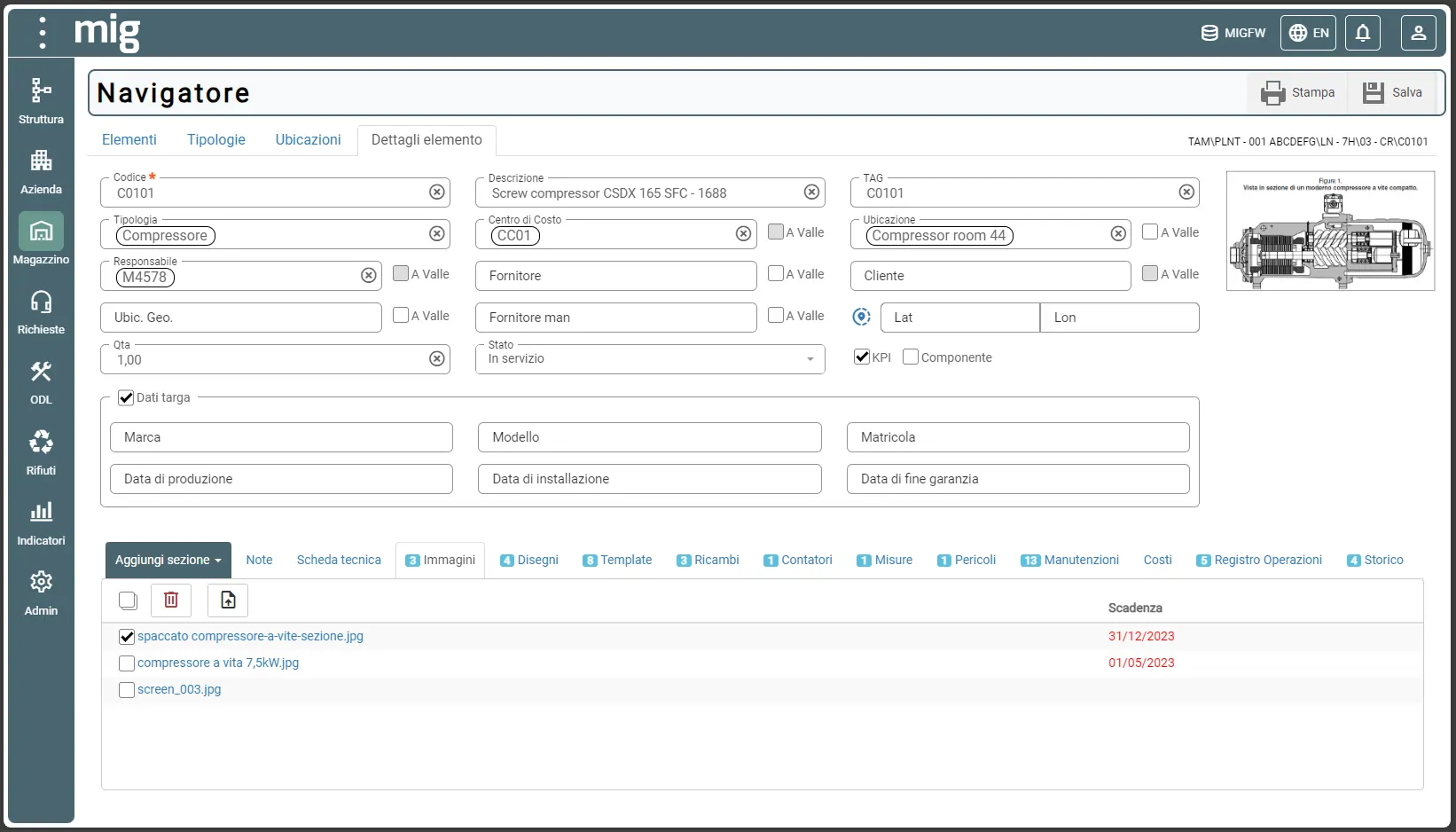This screenshot has width=1456, height=832.
Task: Click the compressor section thumbnail image
Action: (1330, 231)
